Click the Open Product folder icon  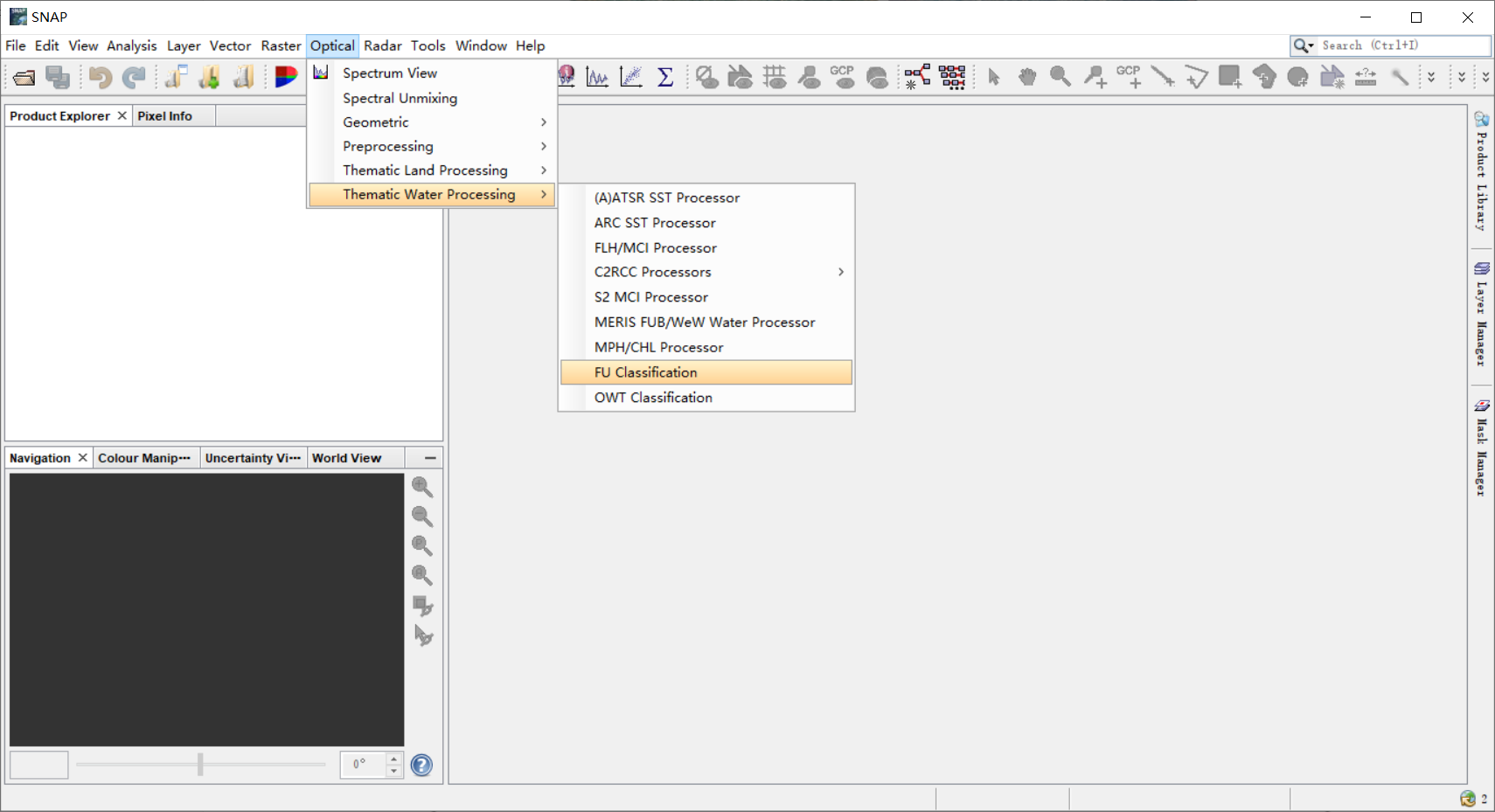(24, 78)
